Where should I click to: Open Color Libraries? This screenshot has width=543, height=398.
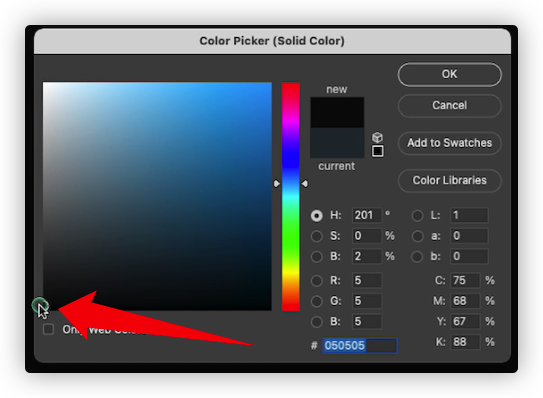tap(449, 180)
